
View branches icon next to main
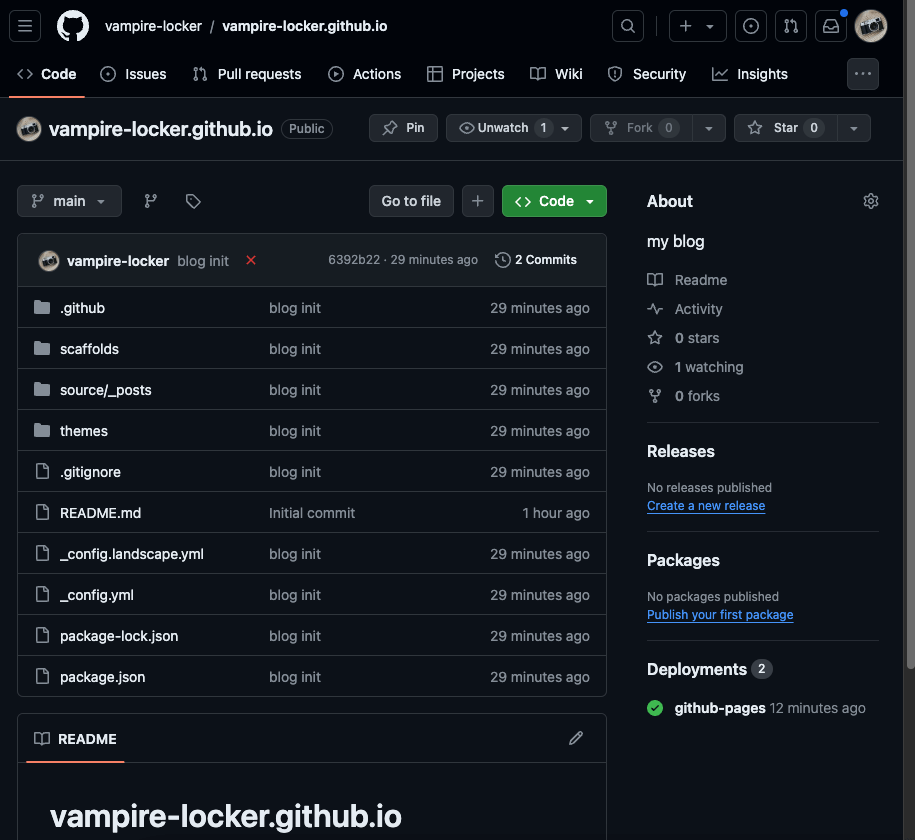pos(151,201)
